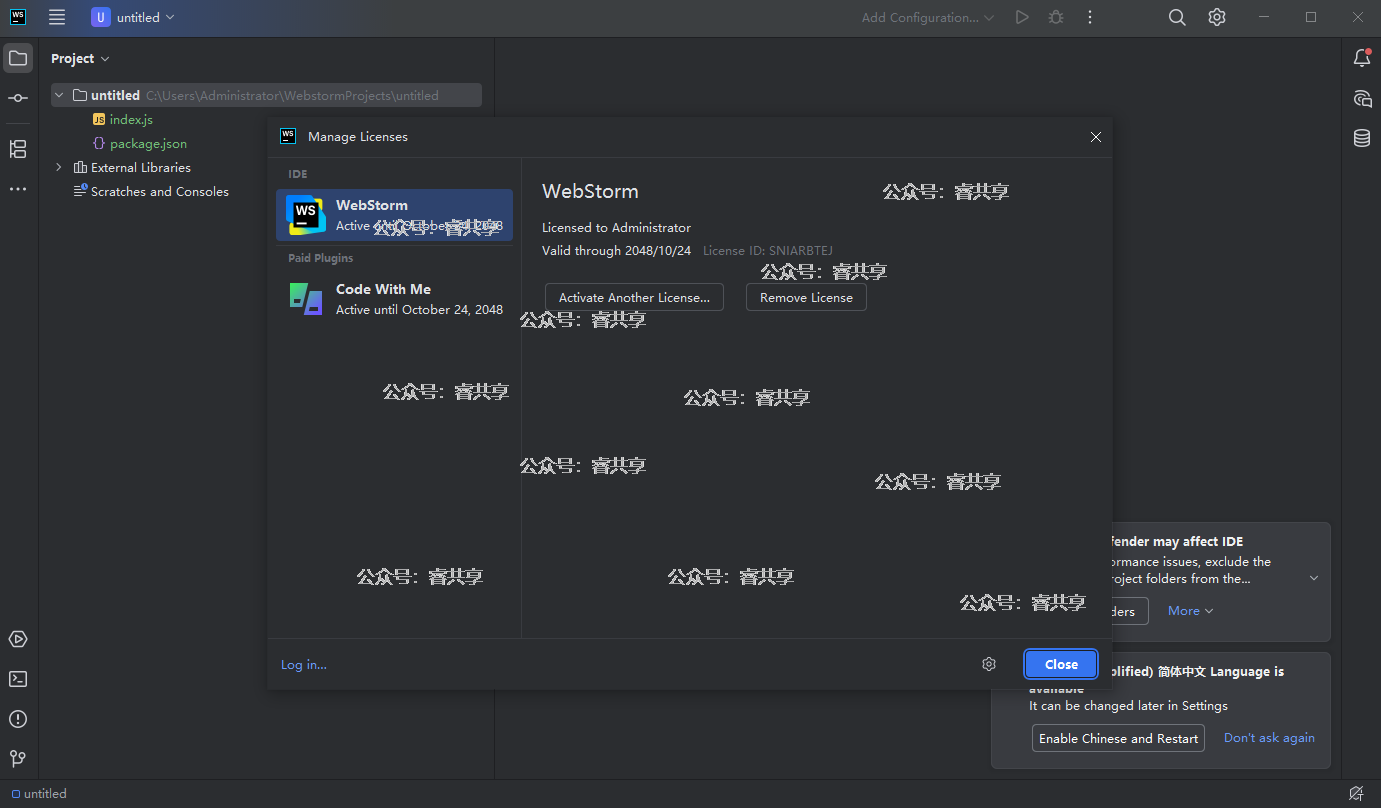Screen dimensions: 1381x808
Task: Collapse the untitled project folder
Action: coord(59,95)
